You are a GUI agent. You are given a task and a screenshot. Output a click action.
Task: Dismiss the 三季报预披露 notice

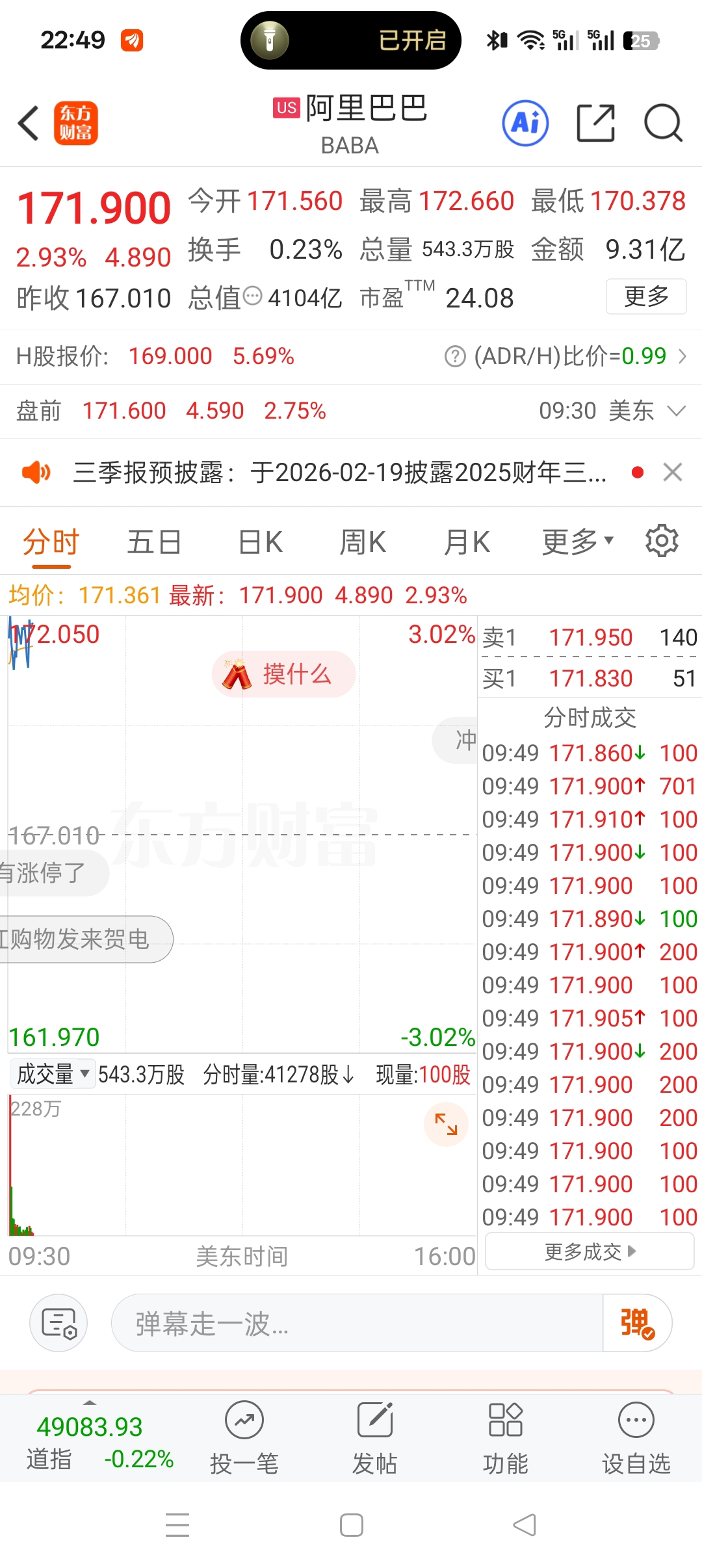click(672, 472)
